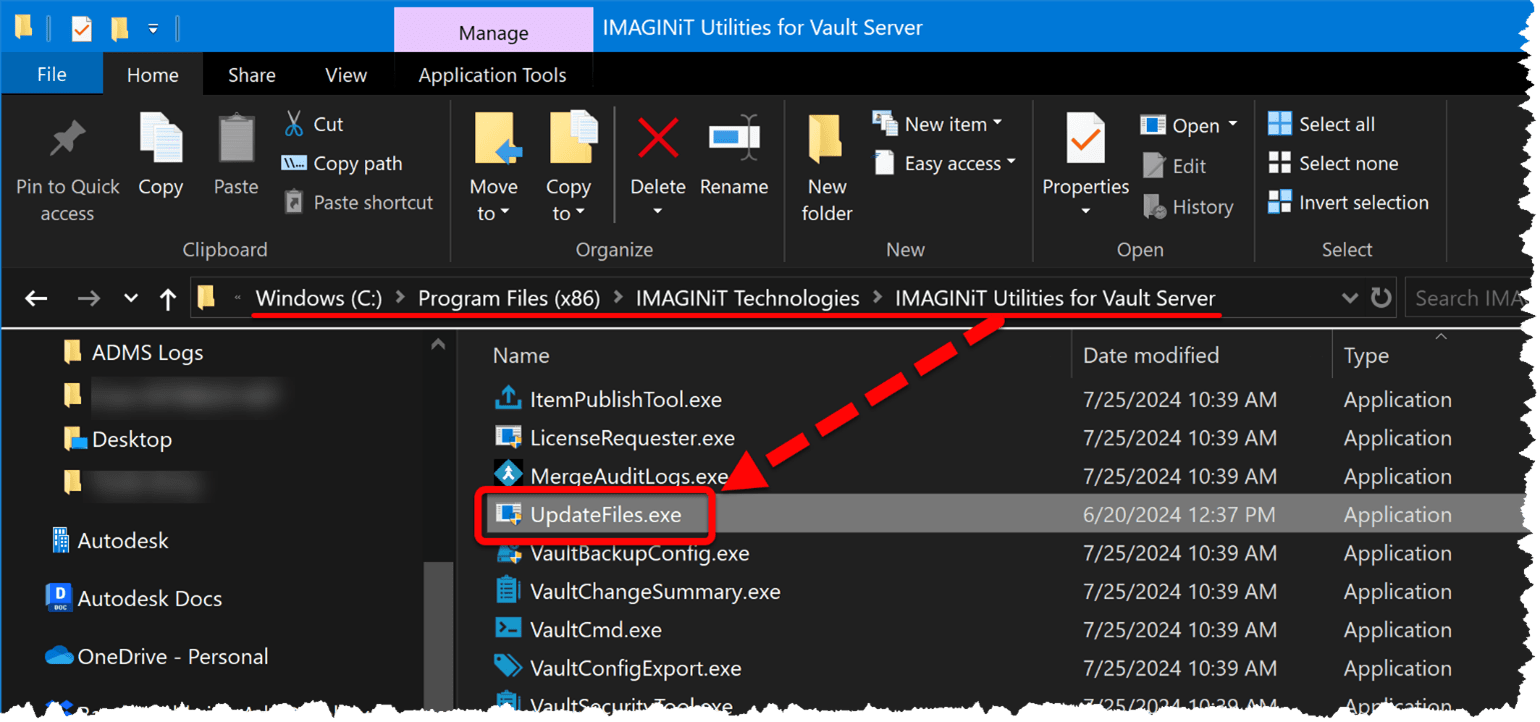Click the Forward navigation arrow
The height and width of the screenshot is (722, 1540).
(89, 298)
